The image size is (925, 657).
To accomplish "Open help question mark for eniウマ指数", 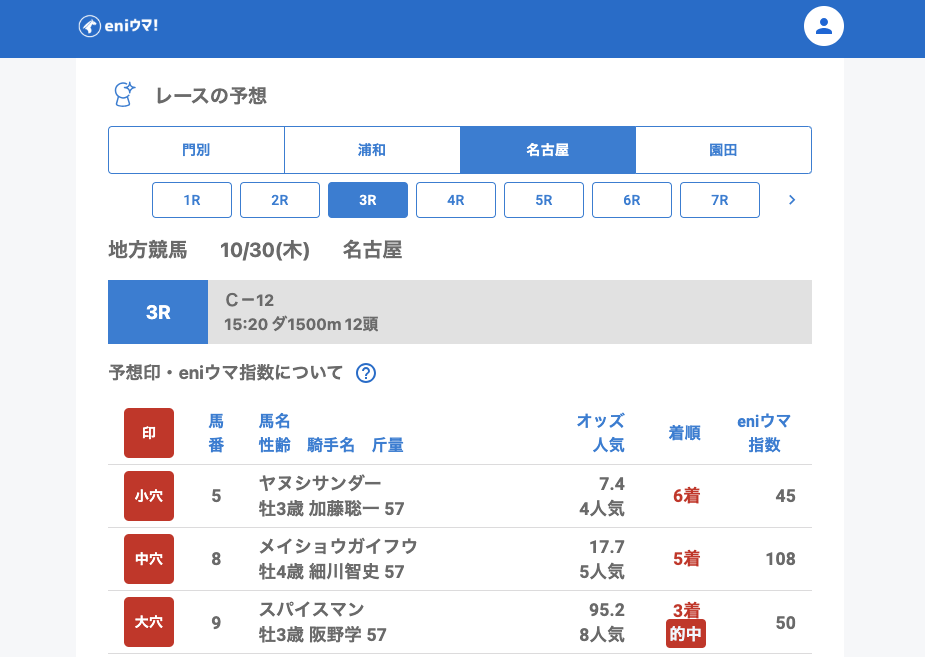I will tap(366, 373).
